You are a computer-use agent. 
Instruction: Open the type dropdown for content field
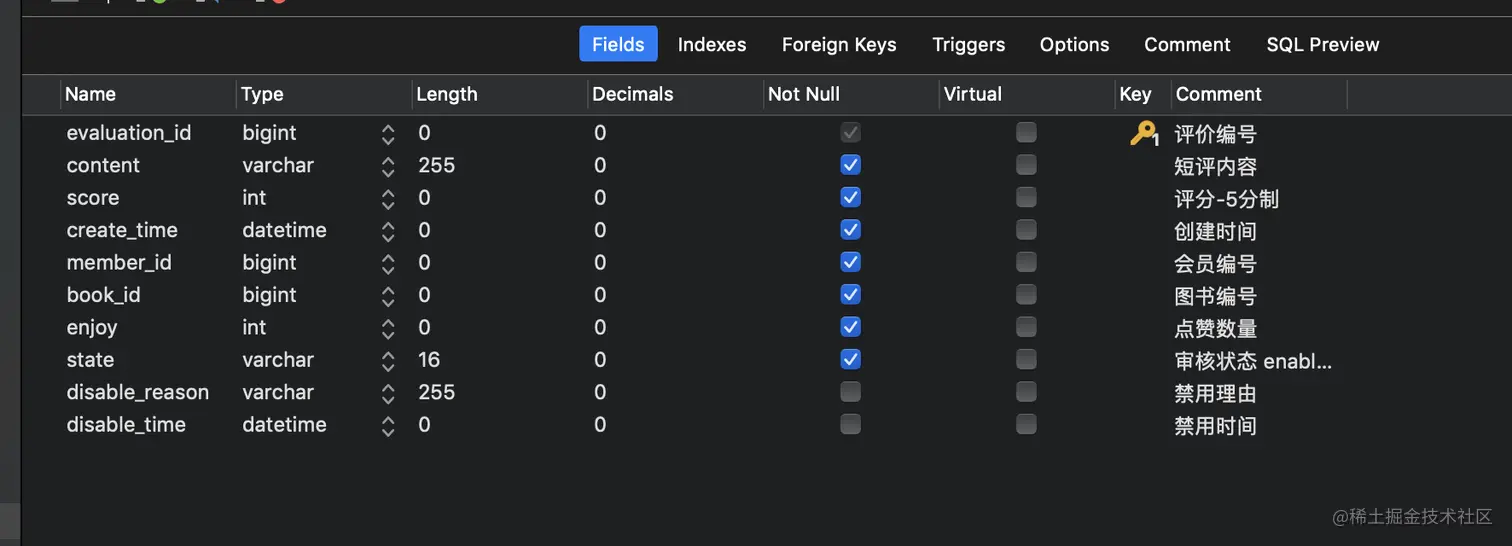pyautogui.click(x=388, y=166)
